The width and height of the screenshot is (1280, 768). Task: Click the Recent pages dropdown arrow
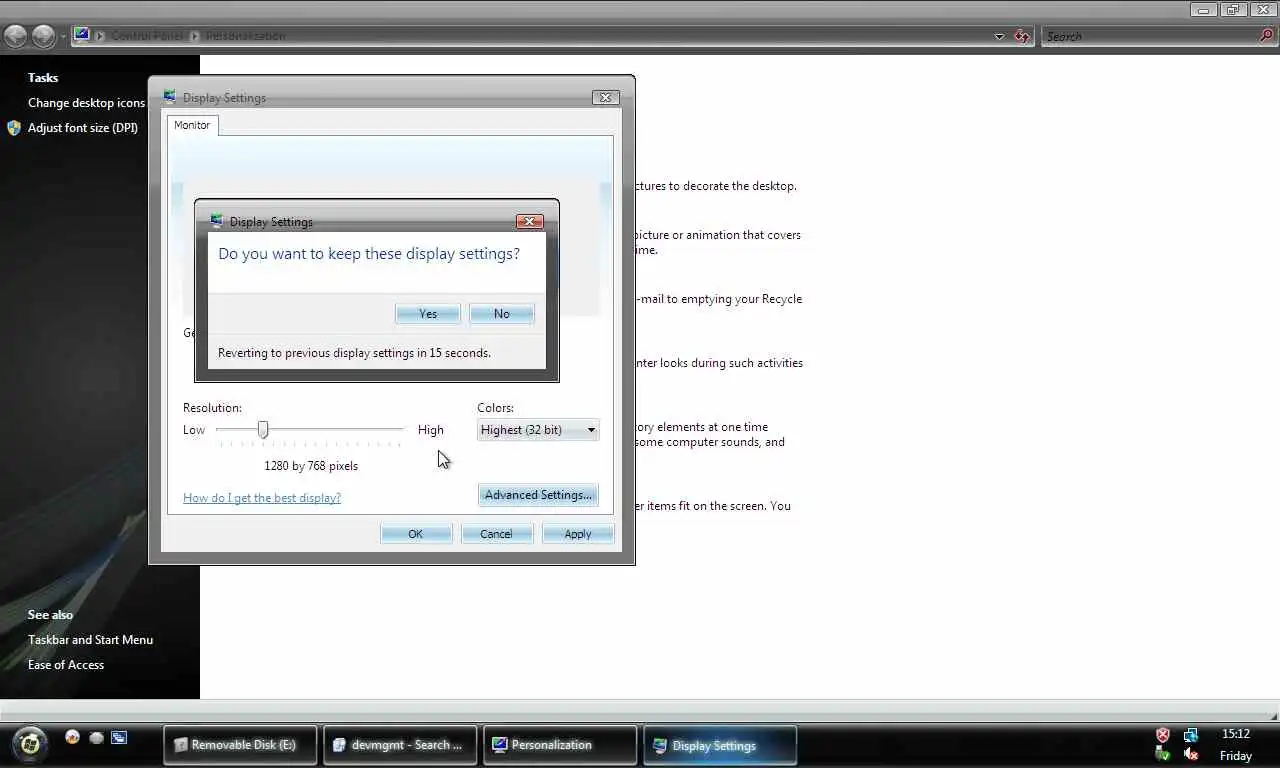coord(63,37)
